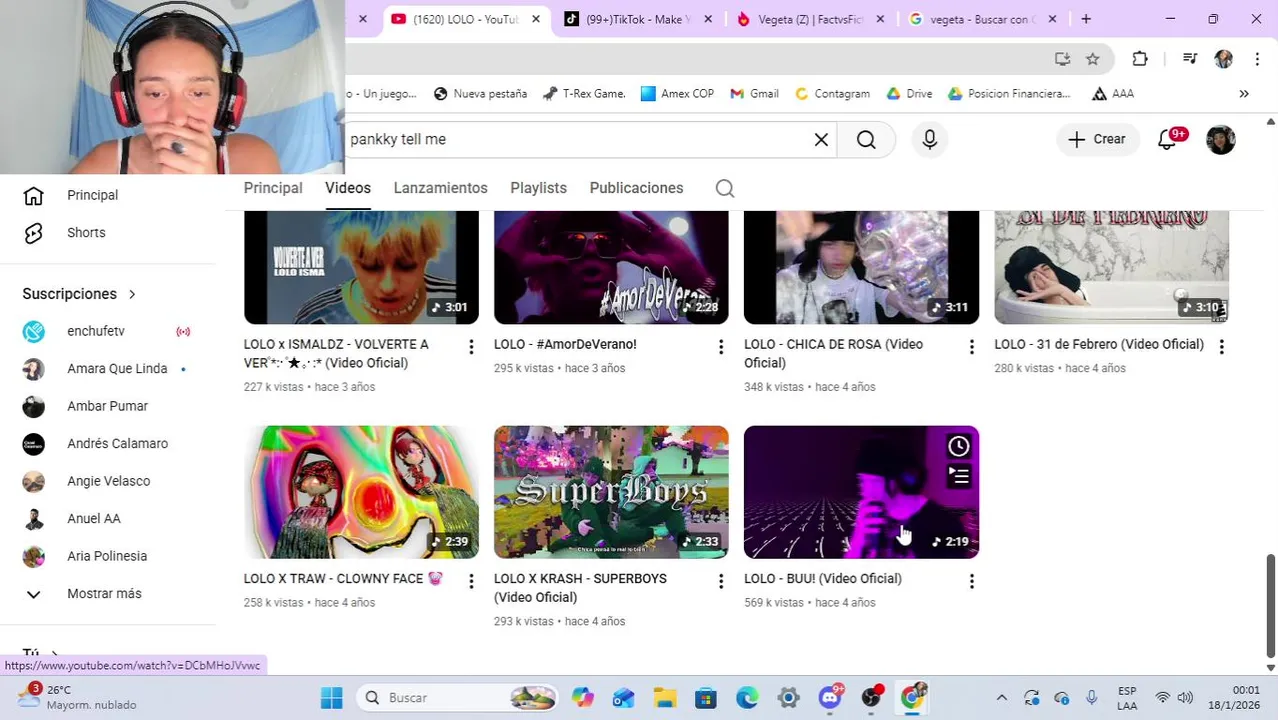Add LOLO - BUU! to Watch Later
Viewport: 1278px width, 720px height.
click(x=958, y=446)
